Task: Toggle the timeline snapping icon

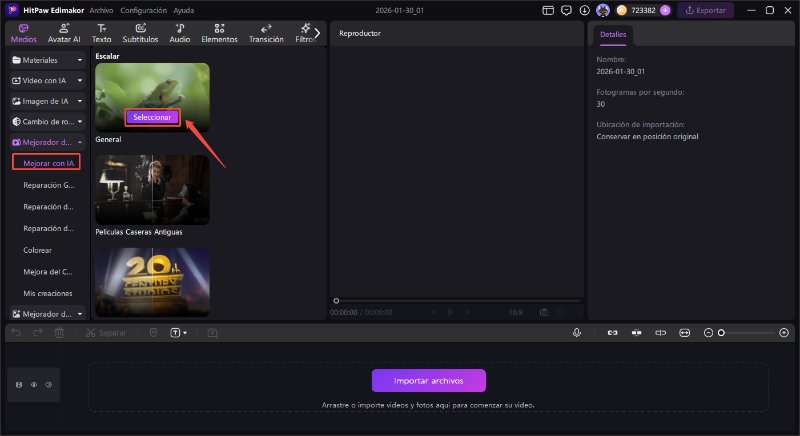Action: (636, 333)
